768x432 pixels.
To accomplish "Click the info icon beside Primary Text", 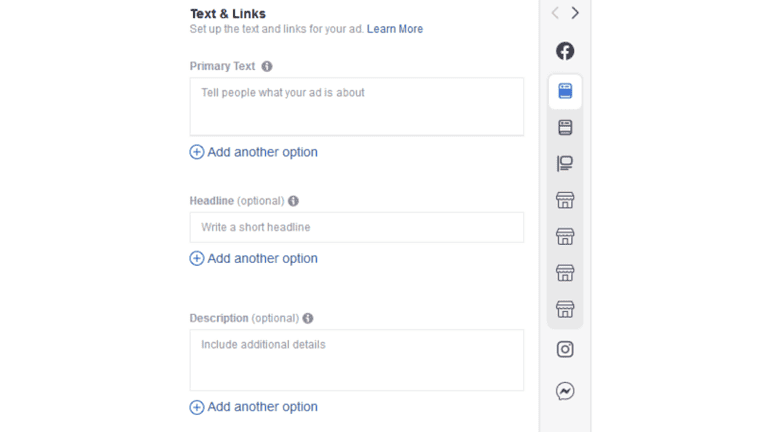I will coord(267,66).
